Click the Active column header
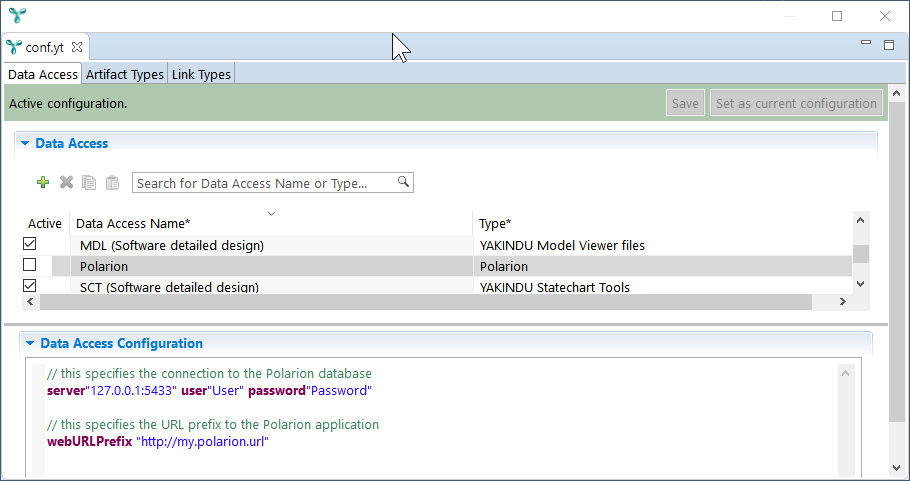Viewport: 910px width, 481px height. (x=45, y=223)
